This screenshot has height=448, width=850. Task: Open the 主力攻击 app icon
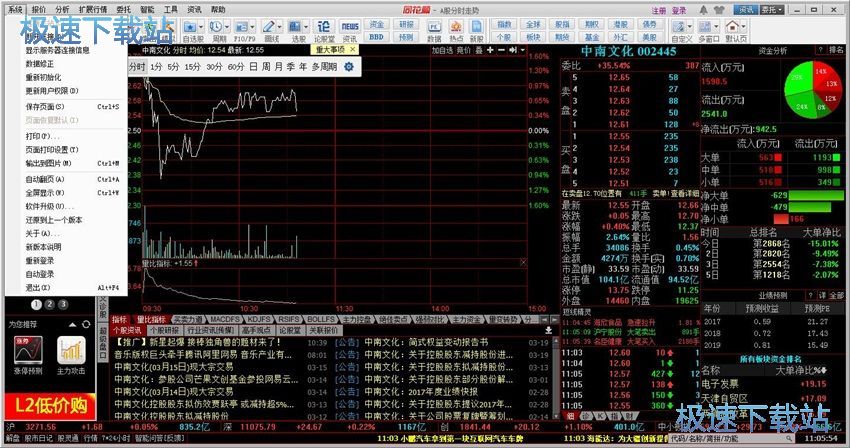[72, 350]
